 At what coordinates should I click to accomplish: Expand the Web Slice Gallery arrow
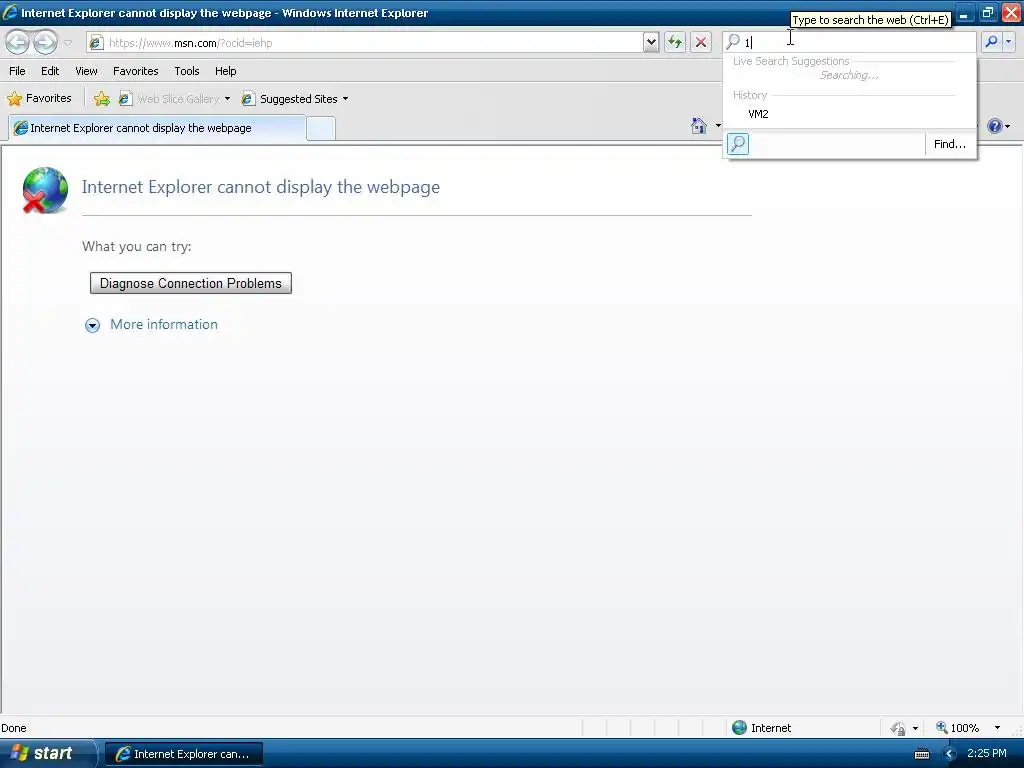227,99
